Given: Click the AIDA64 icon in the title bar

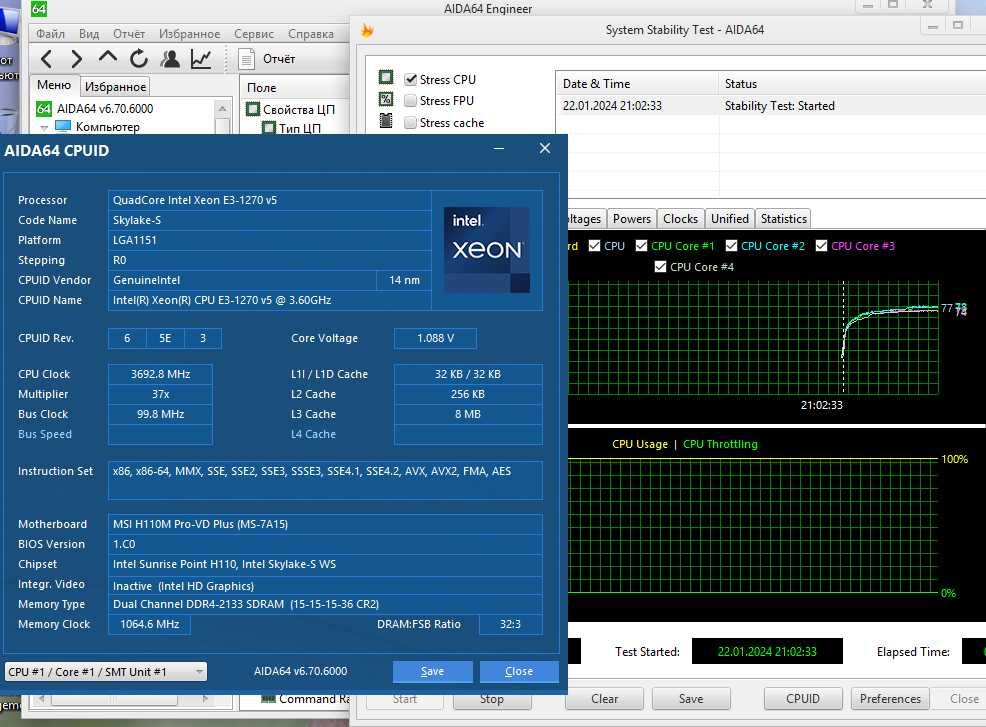Looking at the screenshot, I should point(39,8).
